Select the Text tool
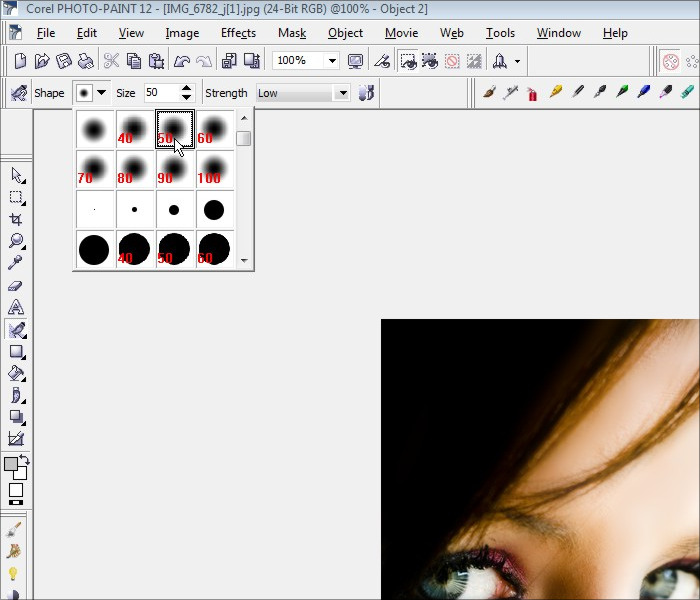Viewport: 700px width, 600px height. point(16,307)
